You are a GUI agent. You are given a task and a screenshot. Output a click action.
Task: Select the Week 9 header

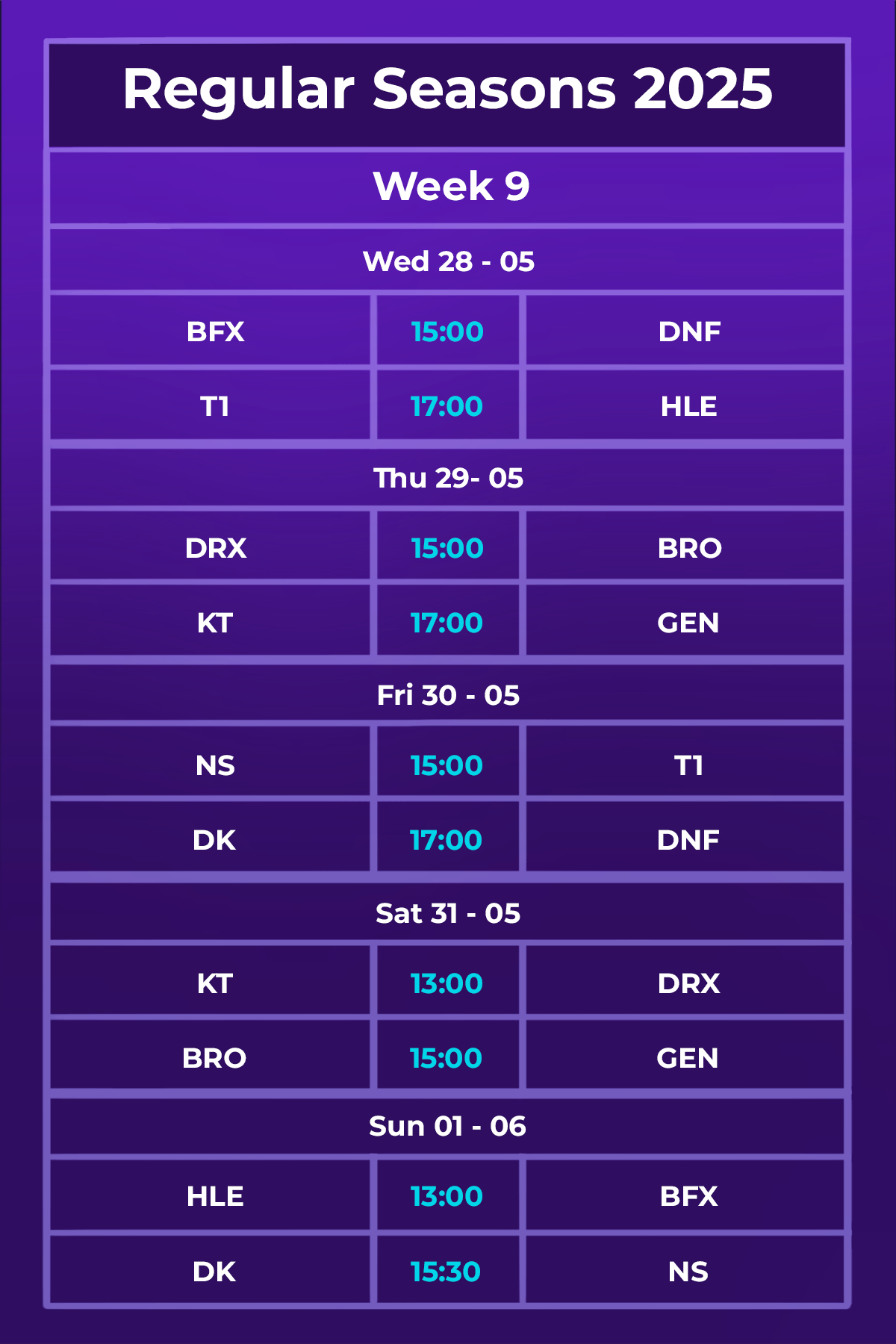[x=451, y=186]
